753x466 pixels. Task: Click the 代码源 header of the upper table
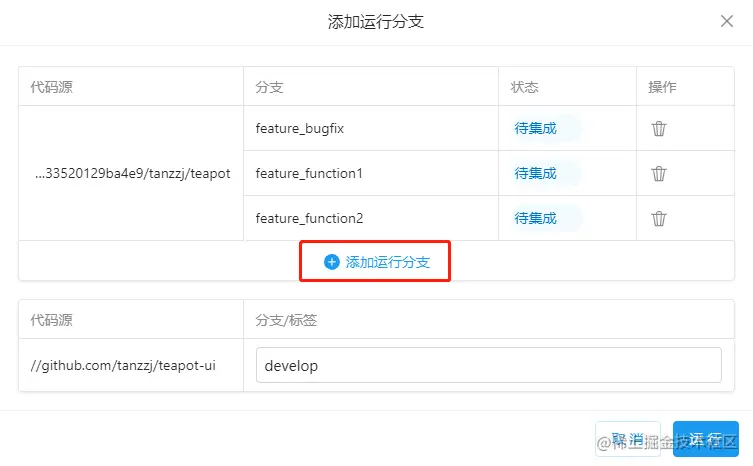[51, 87]
